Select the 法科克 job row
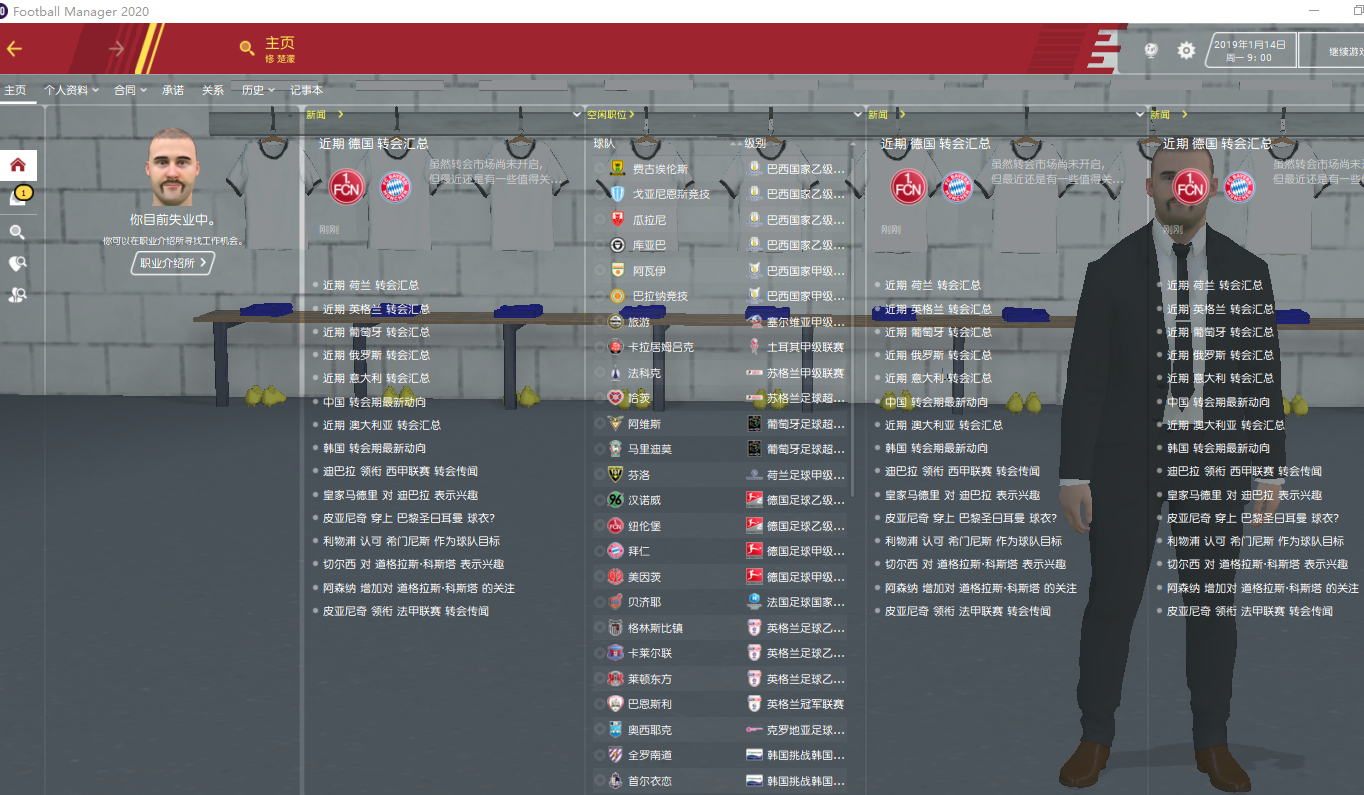Screen dimensions: 1364x795 pos(720,373)
